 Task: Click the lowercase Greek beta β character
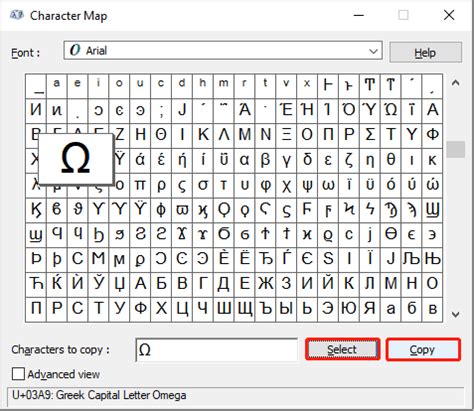265,160
